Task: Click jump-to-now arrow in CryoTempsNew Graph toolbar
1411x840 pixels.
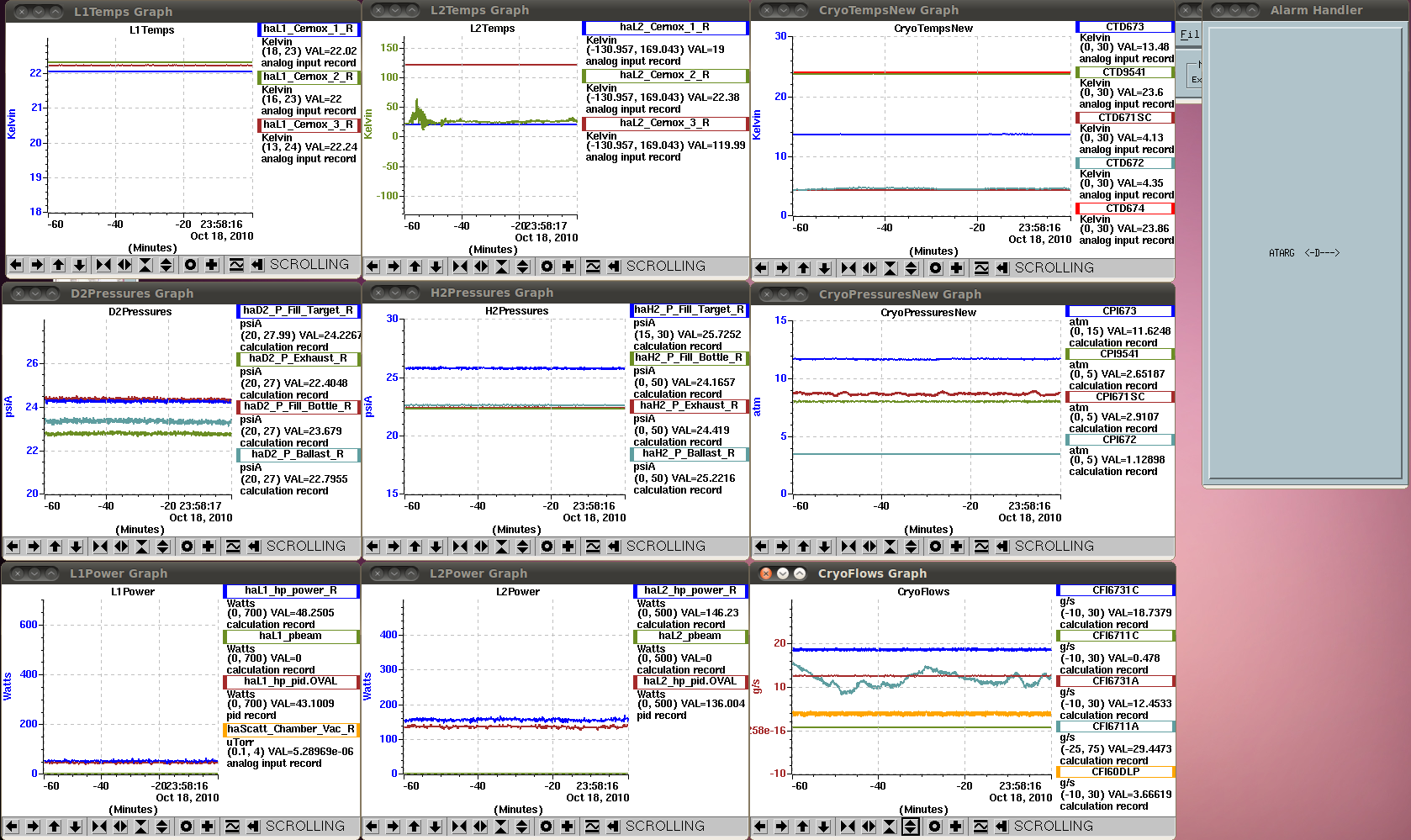Action: tap(1002, 268)
